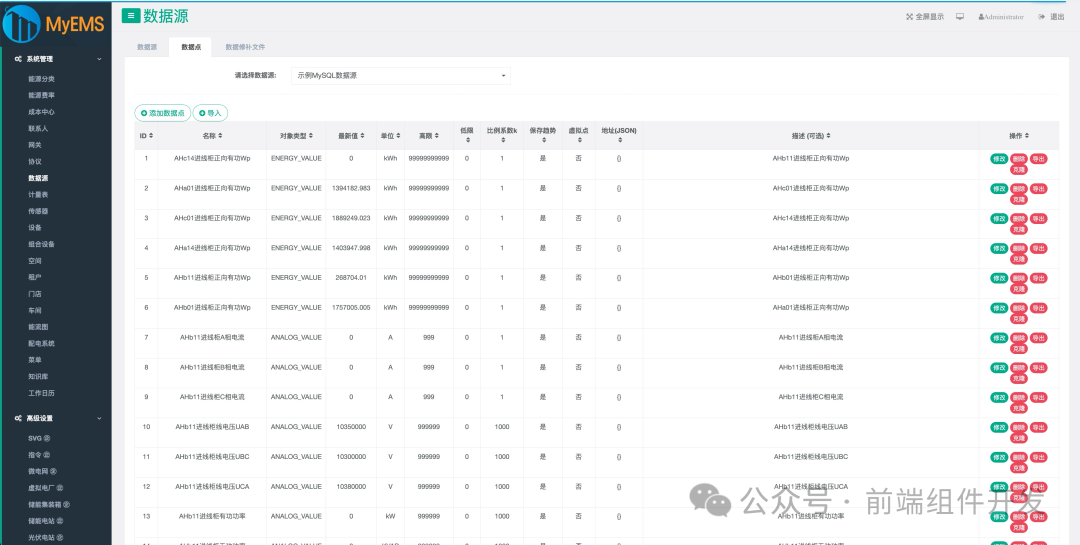Open 协议 in the sidebar
Image resolution: width=1080 pixels, height=545 pixels.
tap(34, 161)
